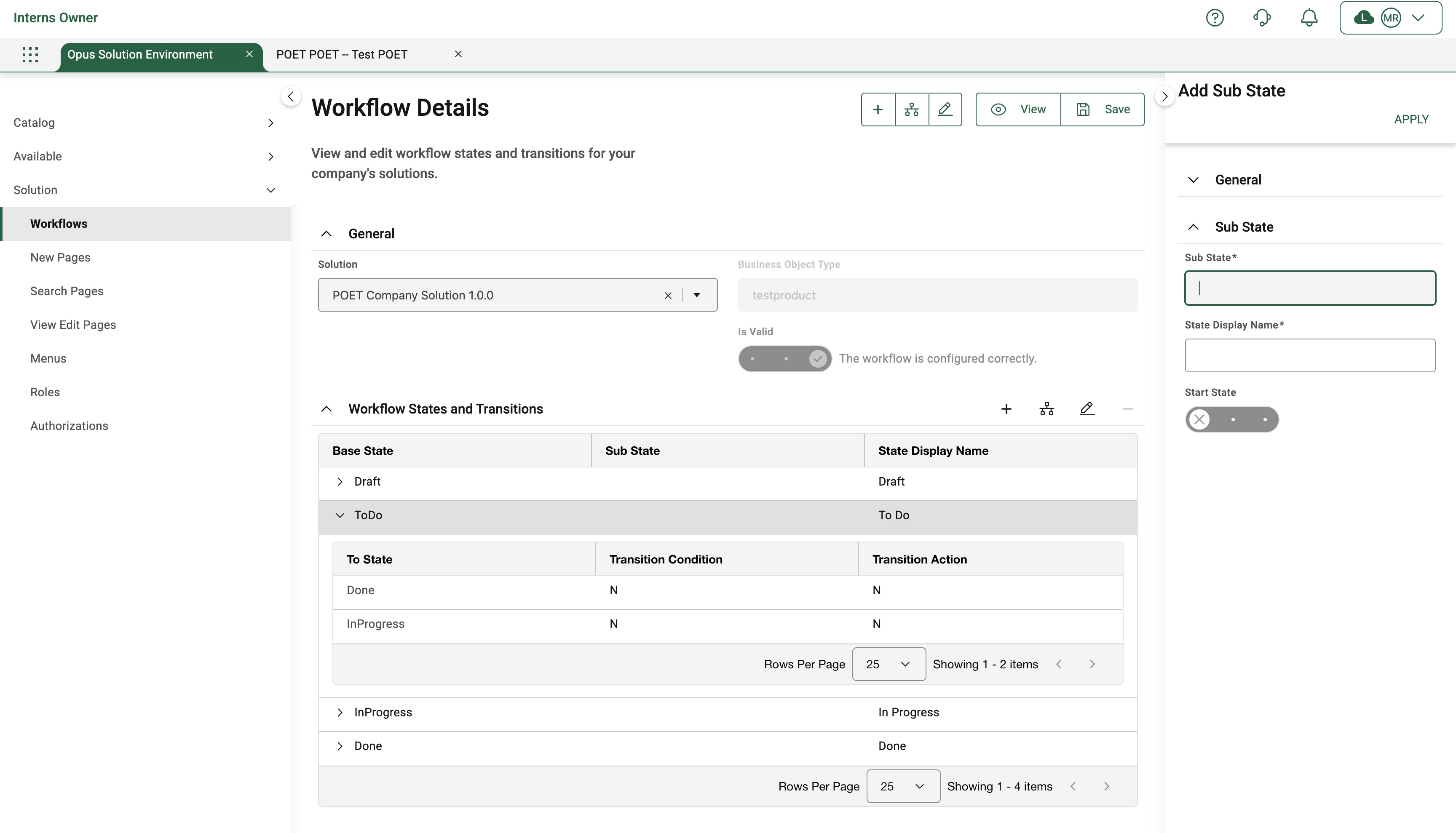The height and width of the screenshot is (833, 1456).
Task: Open the Solution dropdown arrow
Action: click(696, 295)
